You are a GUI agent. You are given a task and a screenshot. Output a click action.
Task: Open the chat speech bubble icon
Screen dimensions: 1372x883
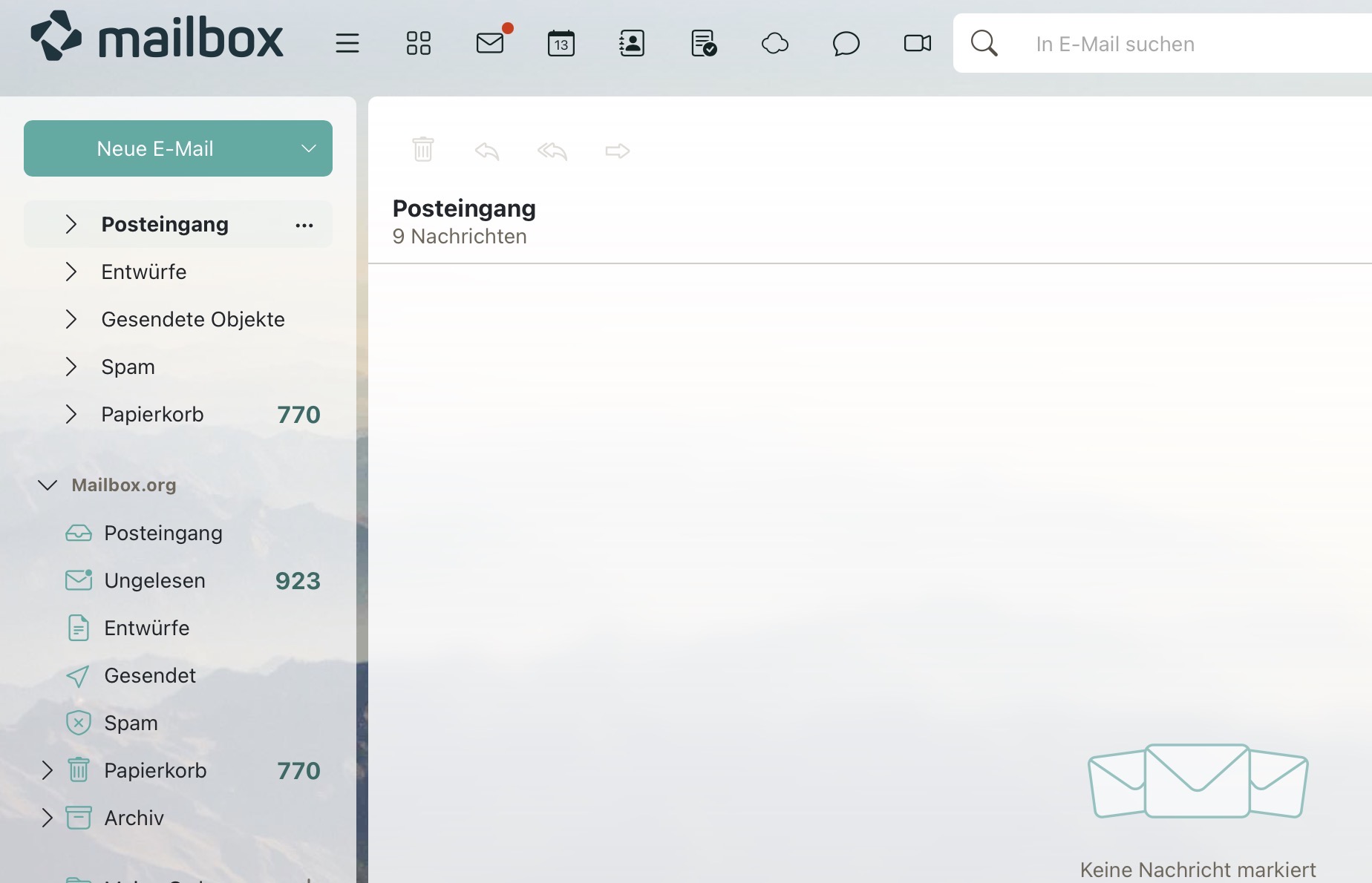point(846,44)
